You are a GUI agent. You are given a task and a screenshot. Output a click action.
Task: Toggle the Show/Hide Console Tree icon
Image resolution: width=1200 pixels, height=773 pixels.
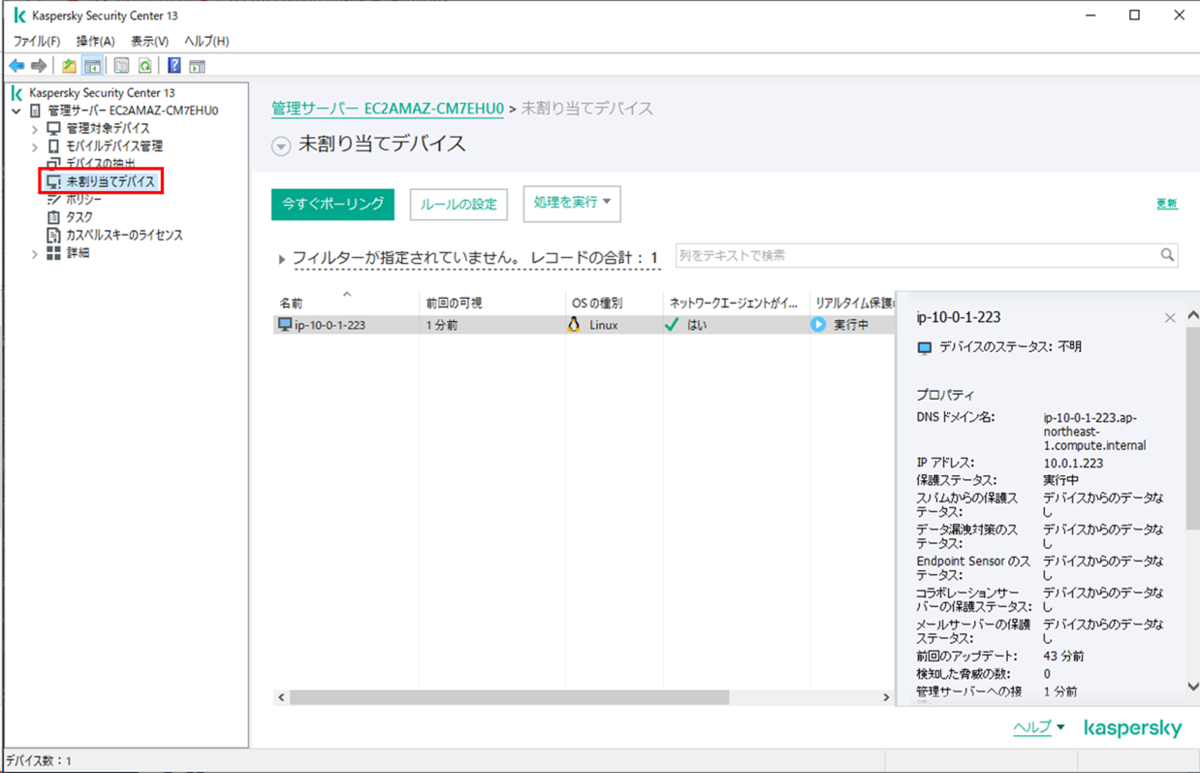click(91, 66)
